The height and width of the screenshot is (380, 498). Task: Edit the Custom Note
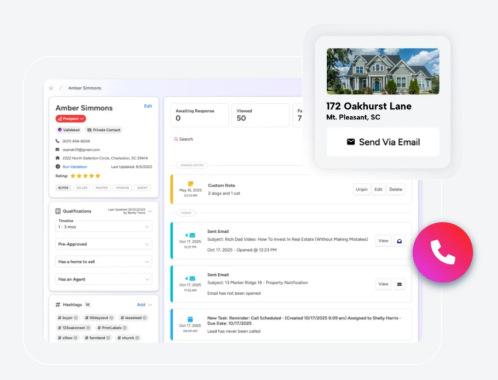point(378,189)
